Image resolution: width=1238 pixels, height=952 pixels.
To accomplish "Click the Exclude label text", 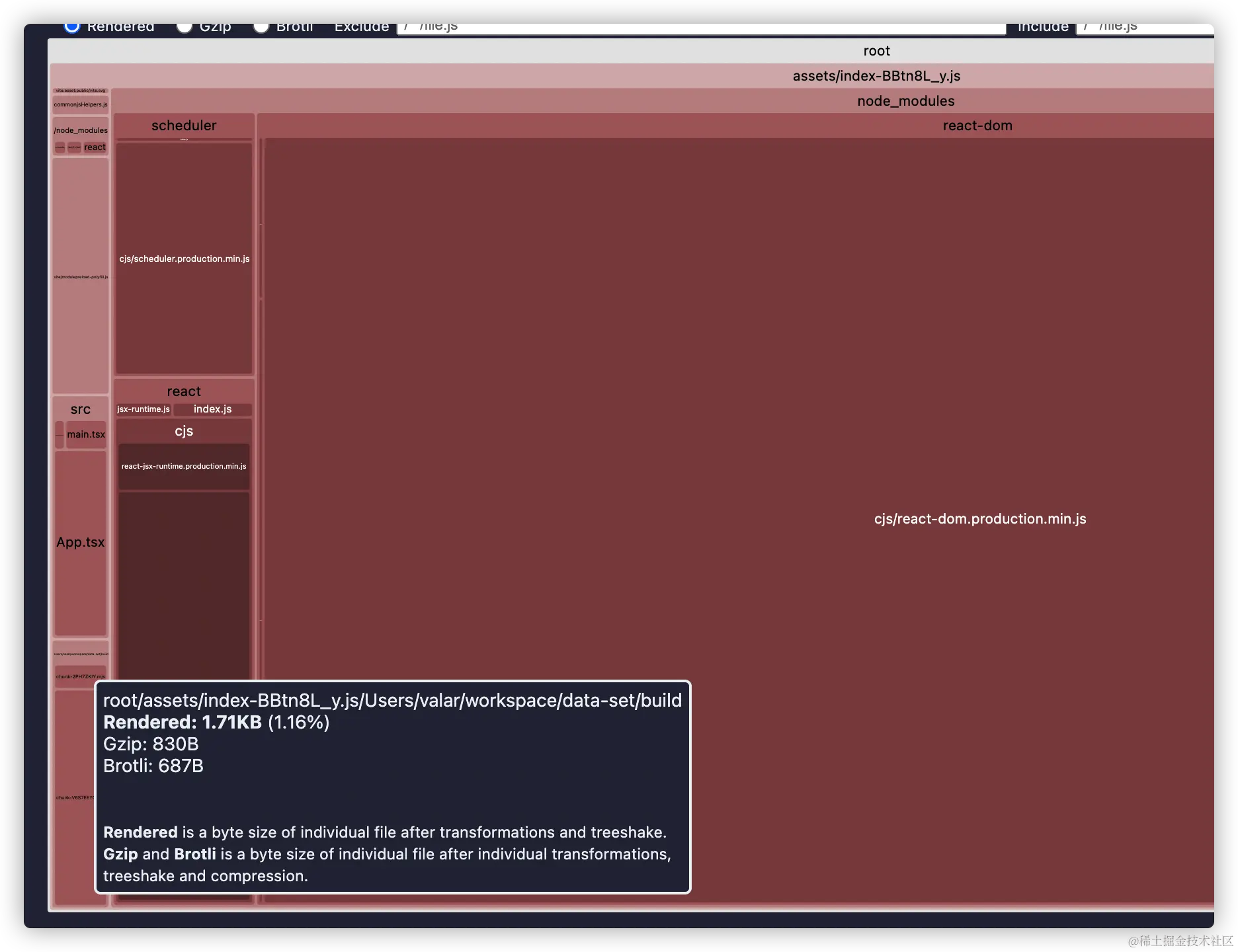I will (x=362, y=28).
